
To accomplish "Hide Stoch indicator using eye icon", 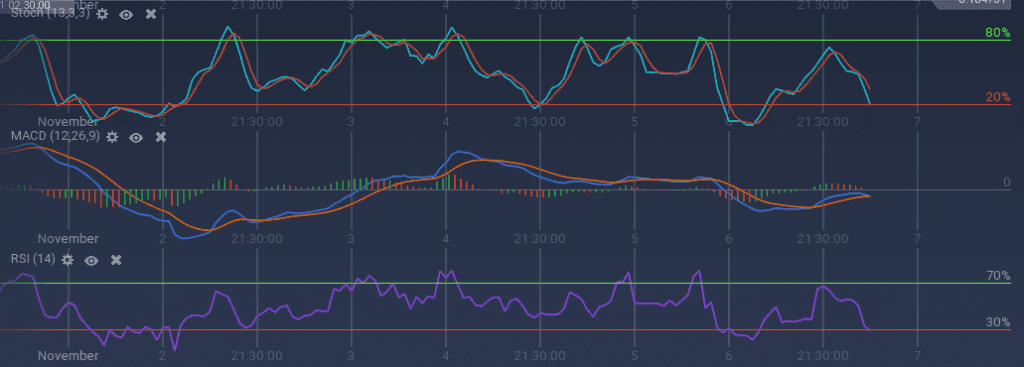I will pos(126,14).
